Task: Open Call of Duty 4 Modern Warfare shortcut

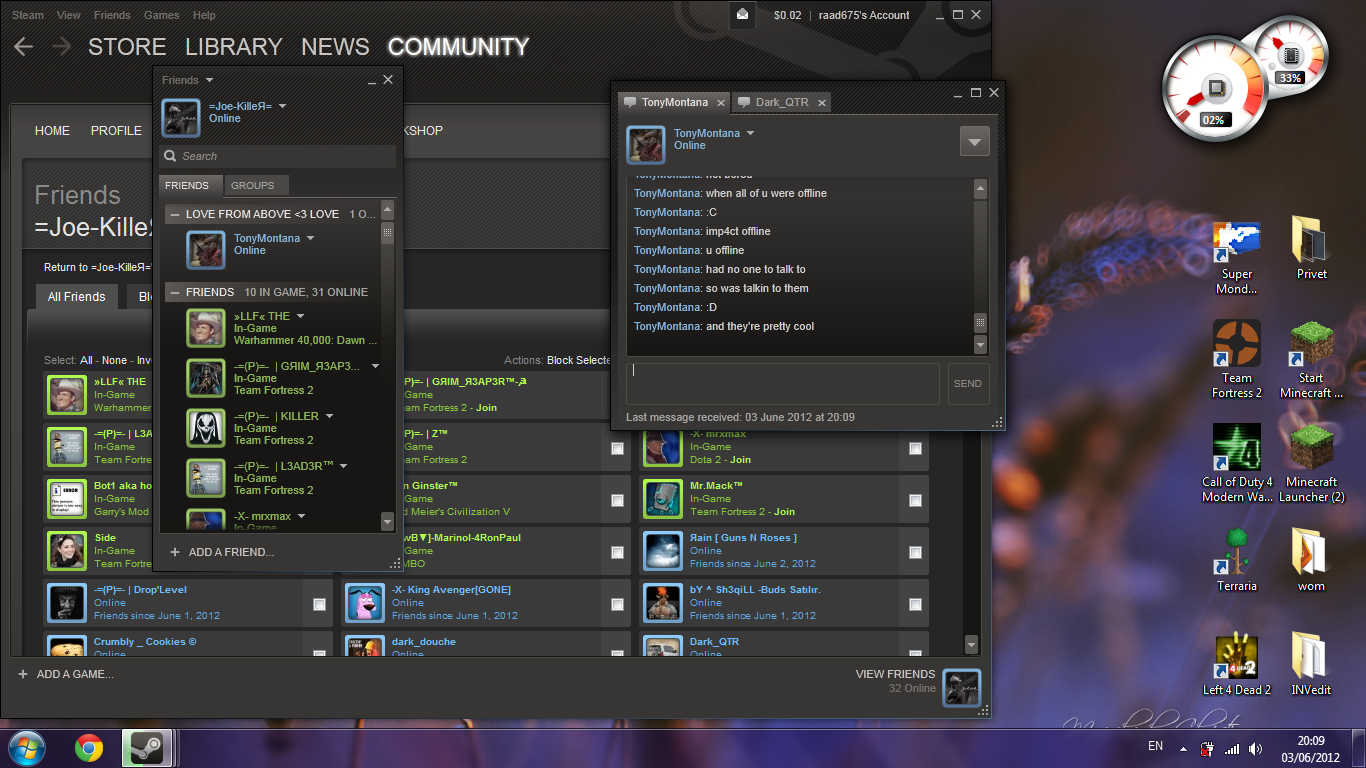Action: (x=1237, y=463)
